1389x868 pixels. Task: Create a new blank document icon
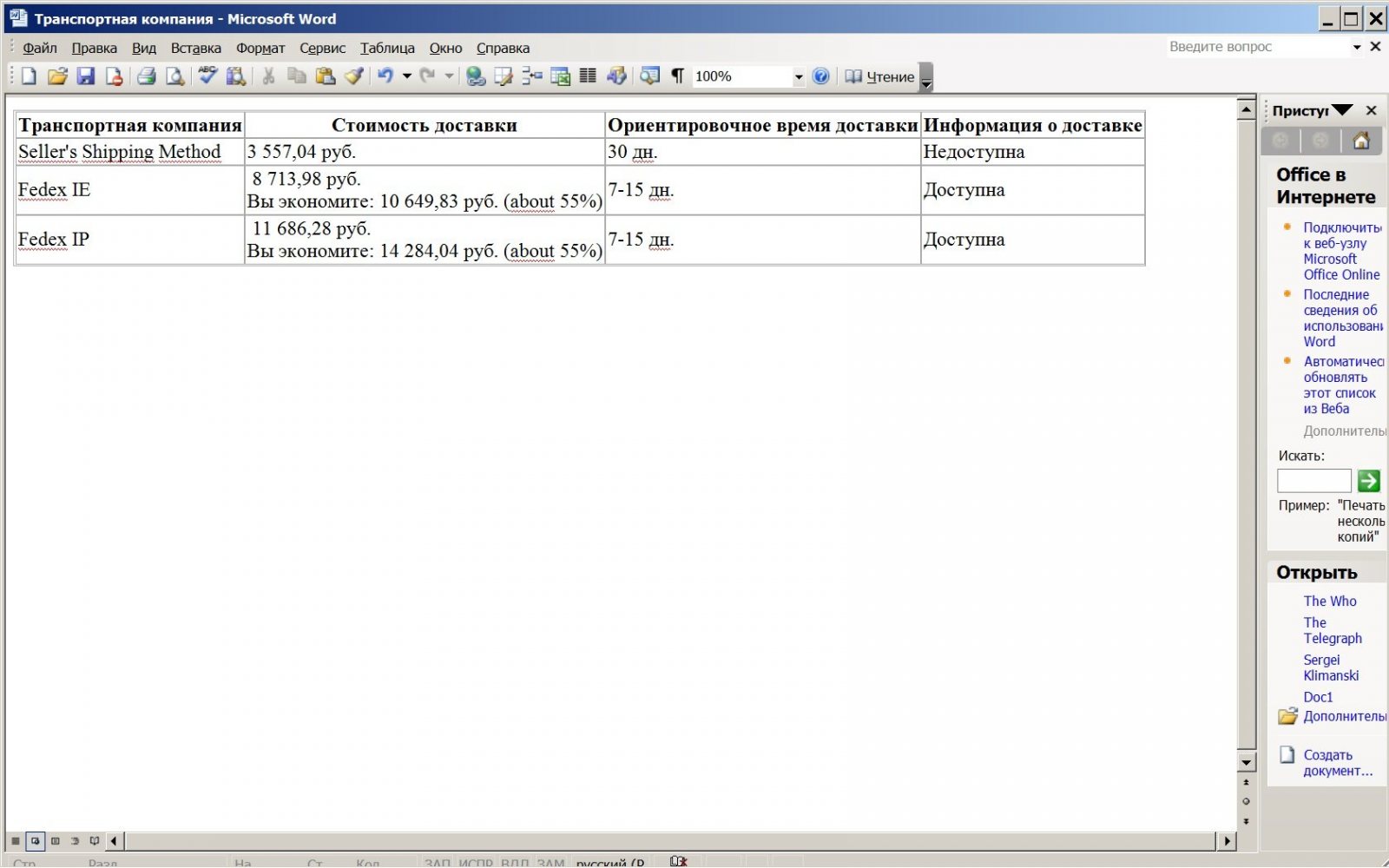click(x=29, y=76)
